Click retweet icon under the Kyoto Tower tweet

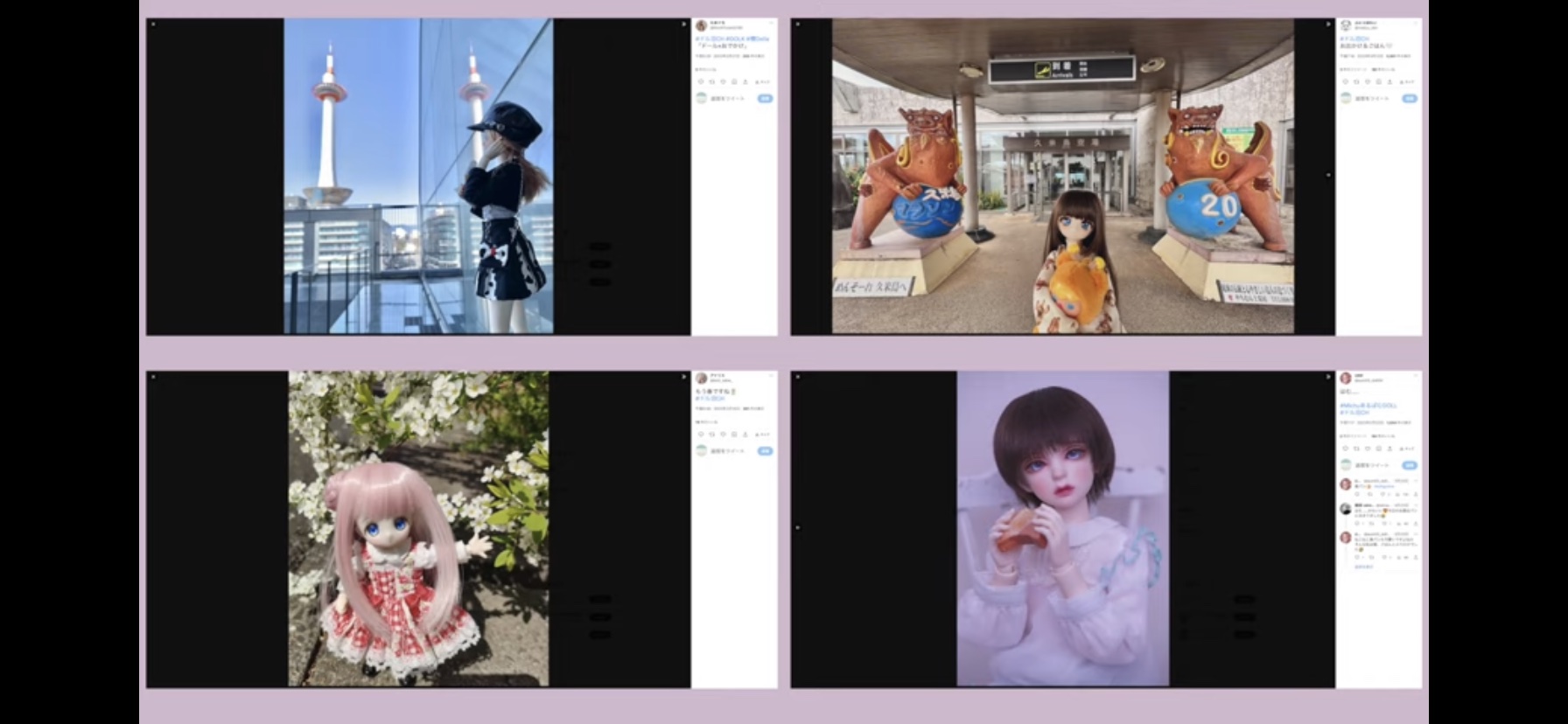pyautogui.click(x=712, y=81)
